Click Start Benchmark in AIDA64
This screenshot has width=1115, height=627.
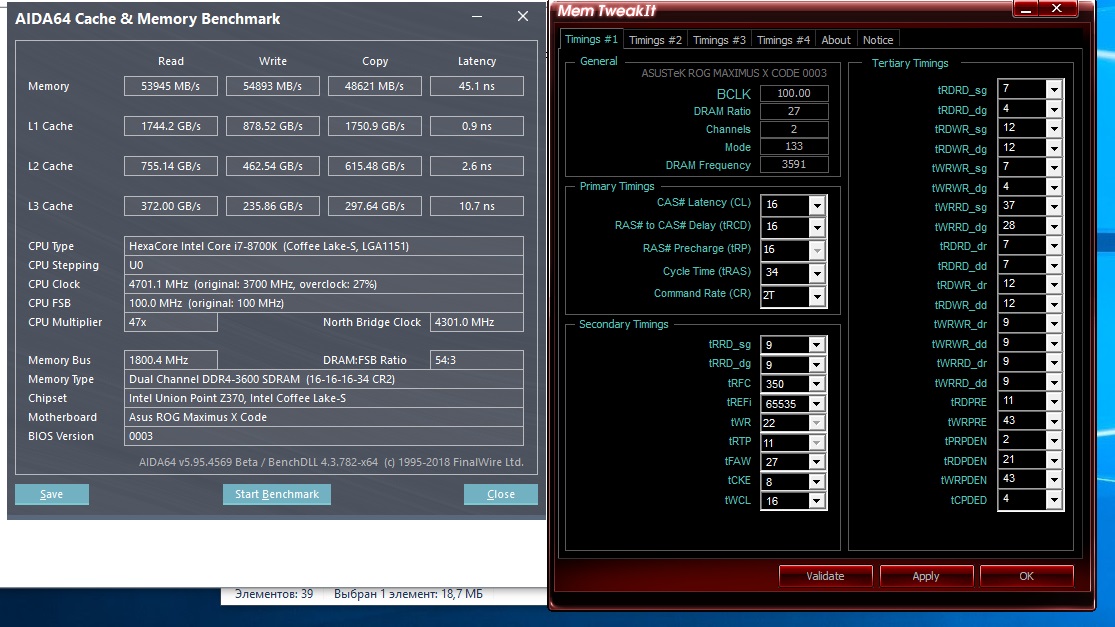(277, 494)
